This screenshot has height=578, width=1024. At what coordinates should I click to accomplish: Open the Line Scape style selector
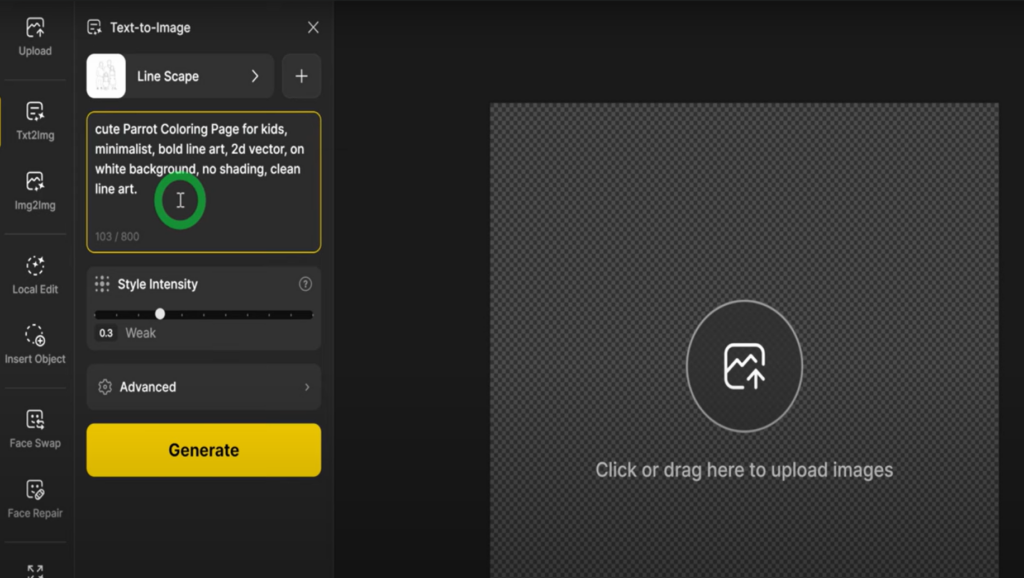click(180, 76)
